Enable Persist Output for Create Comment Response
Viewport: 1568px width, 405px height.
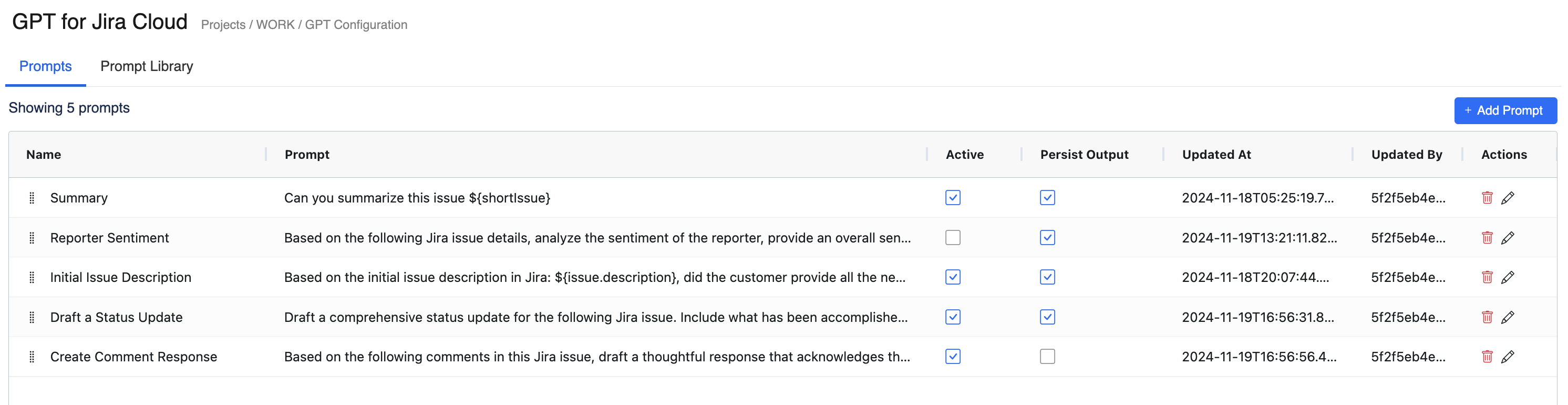click(x=1047, y=357)
